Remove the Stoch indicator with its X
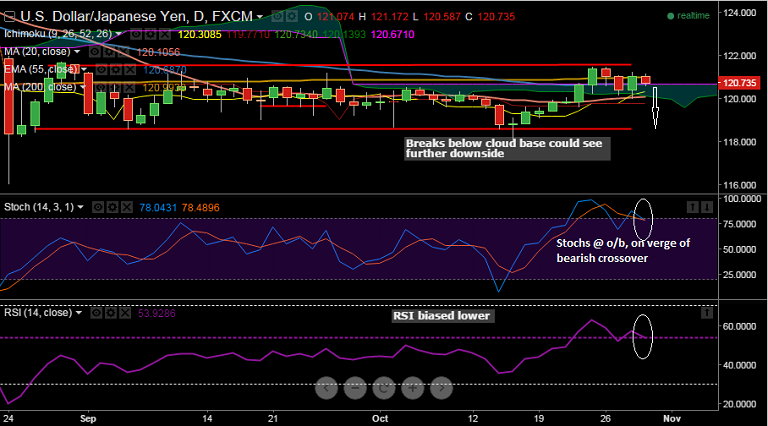 coord(127,208)
